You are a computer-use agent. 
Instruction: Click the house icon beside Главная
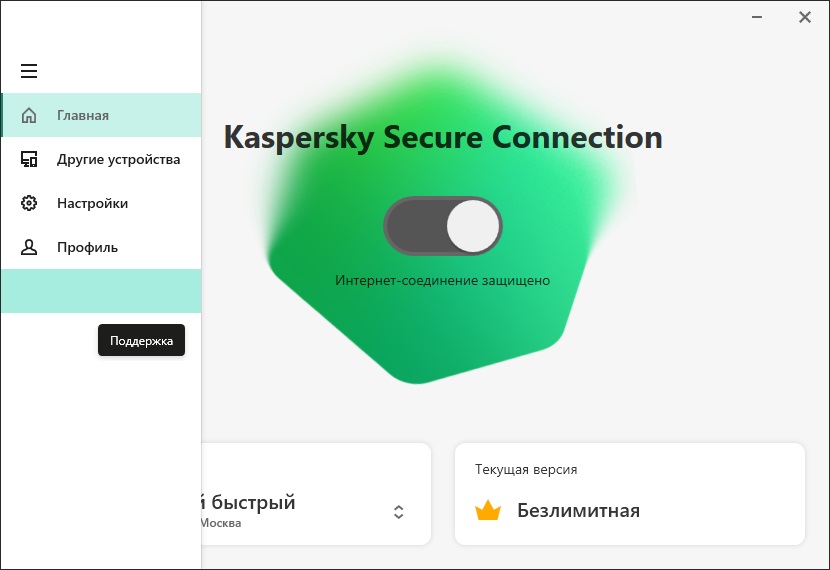[x=29, y=115]
